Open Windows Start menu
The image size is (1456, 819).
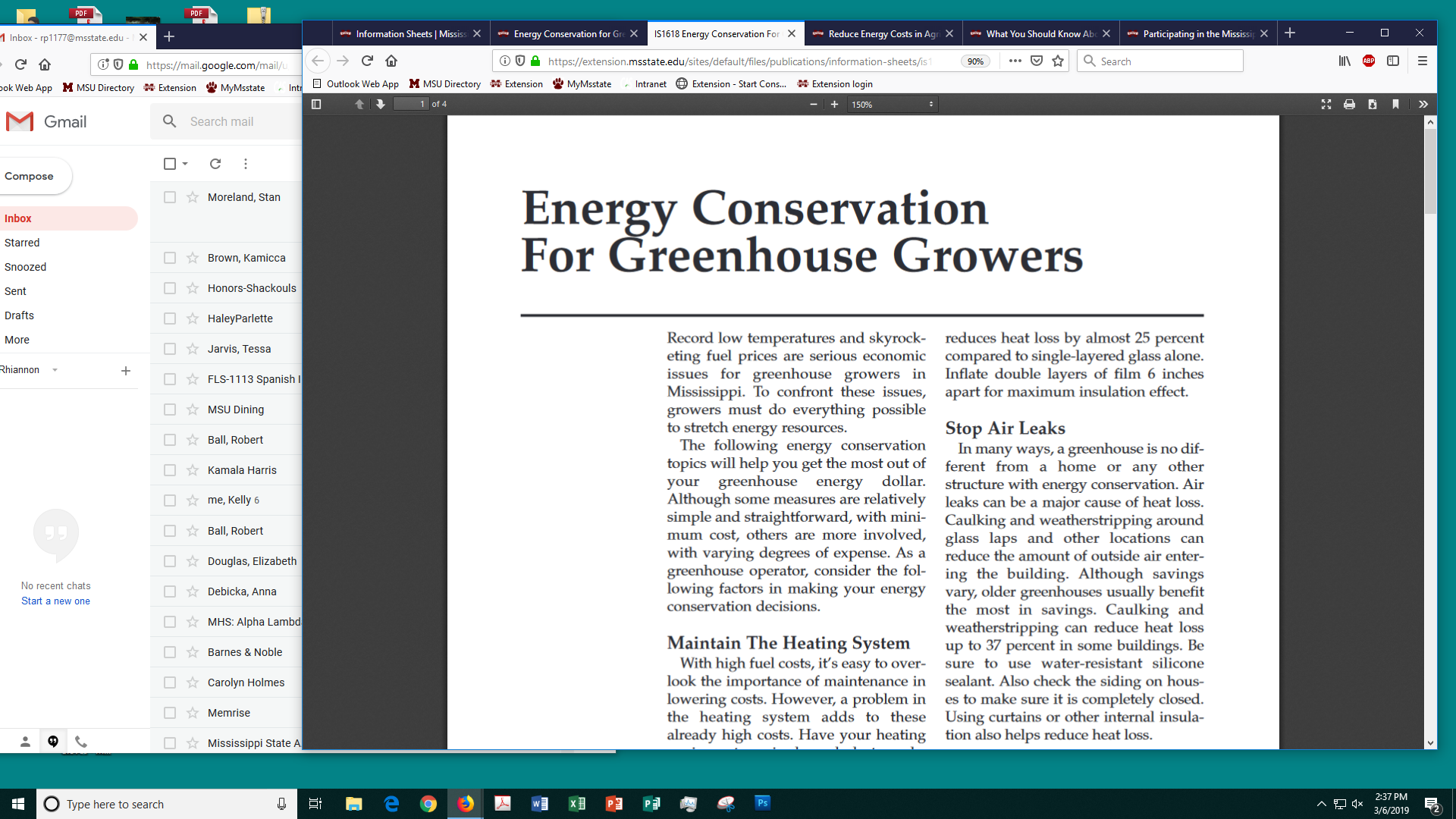(x=18, y=804)
